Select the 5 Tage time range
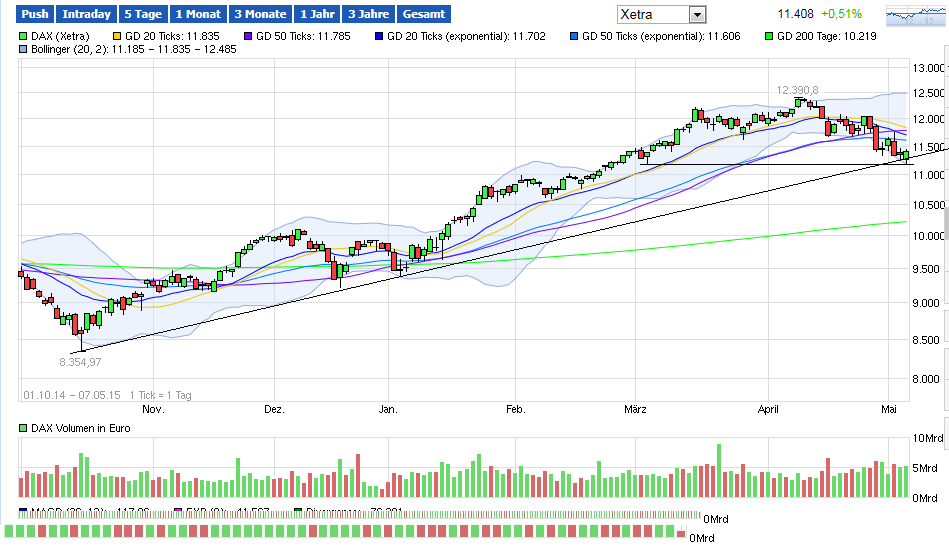Image resolution: width=949 pixels, height=549 pixels. [142, 15]
